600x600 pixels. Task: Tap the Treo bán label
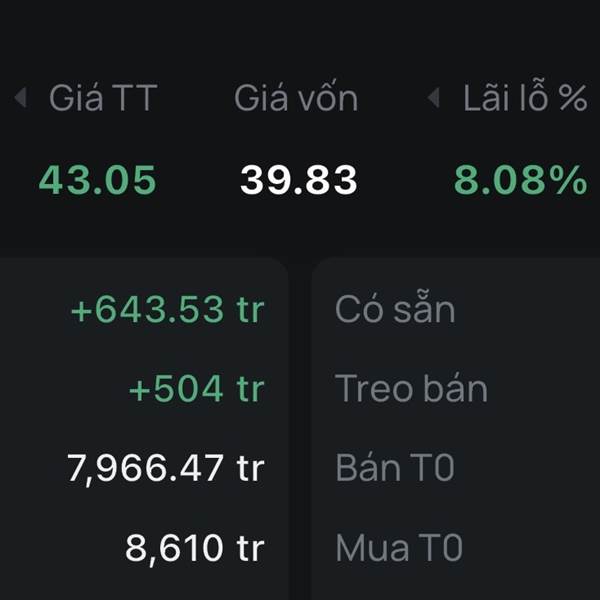point(411,389)
